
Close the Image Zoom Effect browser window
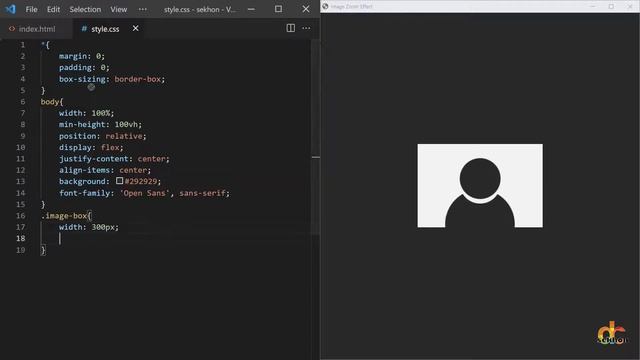629,6
